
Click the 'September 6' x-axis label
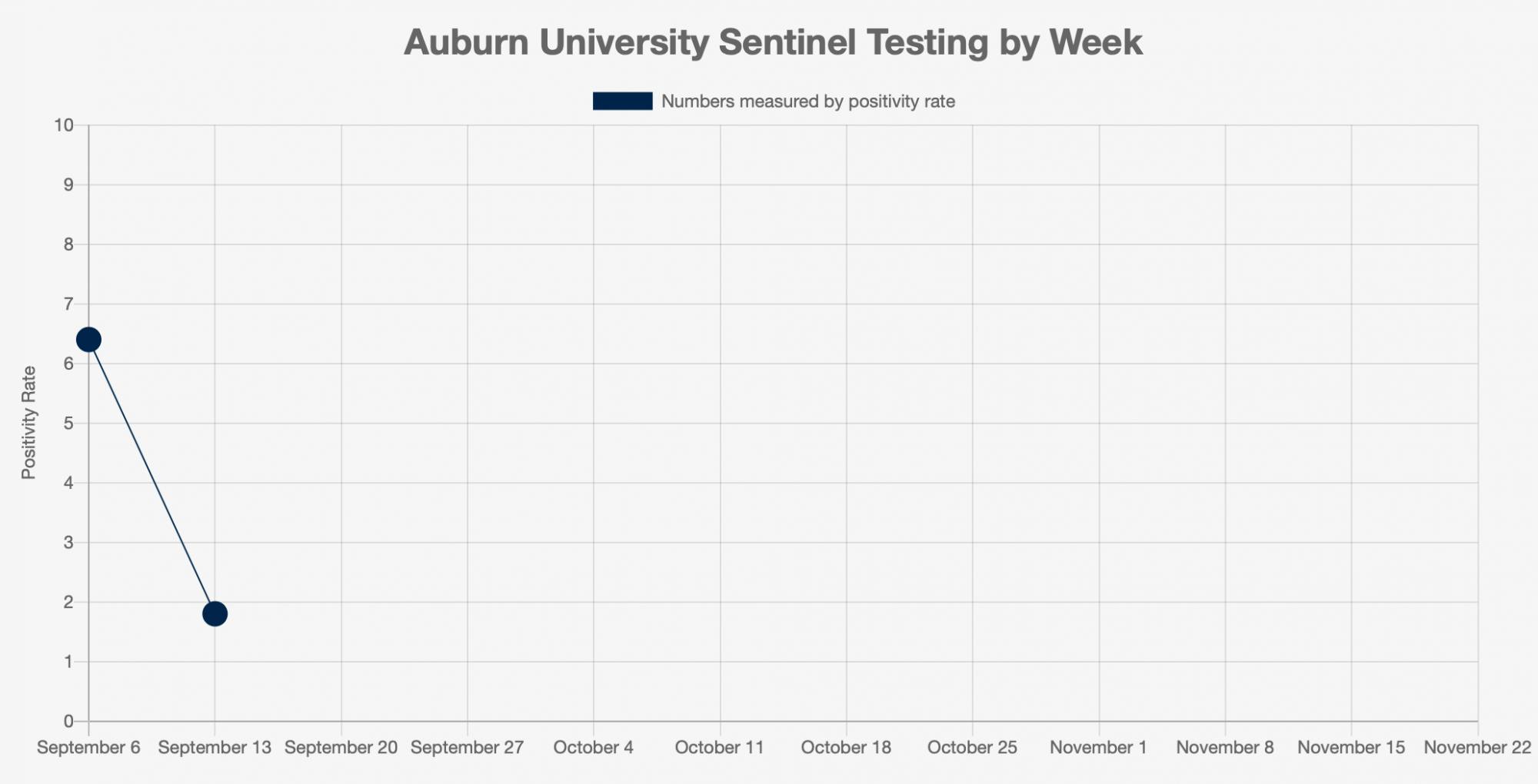[x=88, y=747]
